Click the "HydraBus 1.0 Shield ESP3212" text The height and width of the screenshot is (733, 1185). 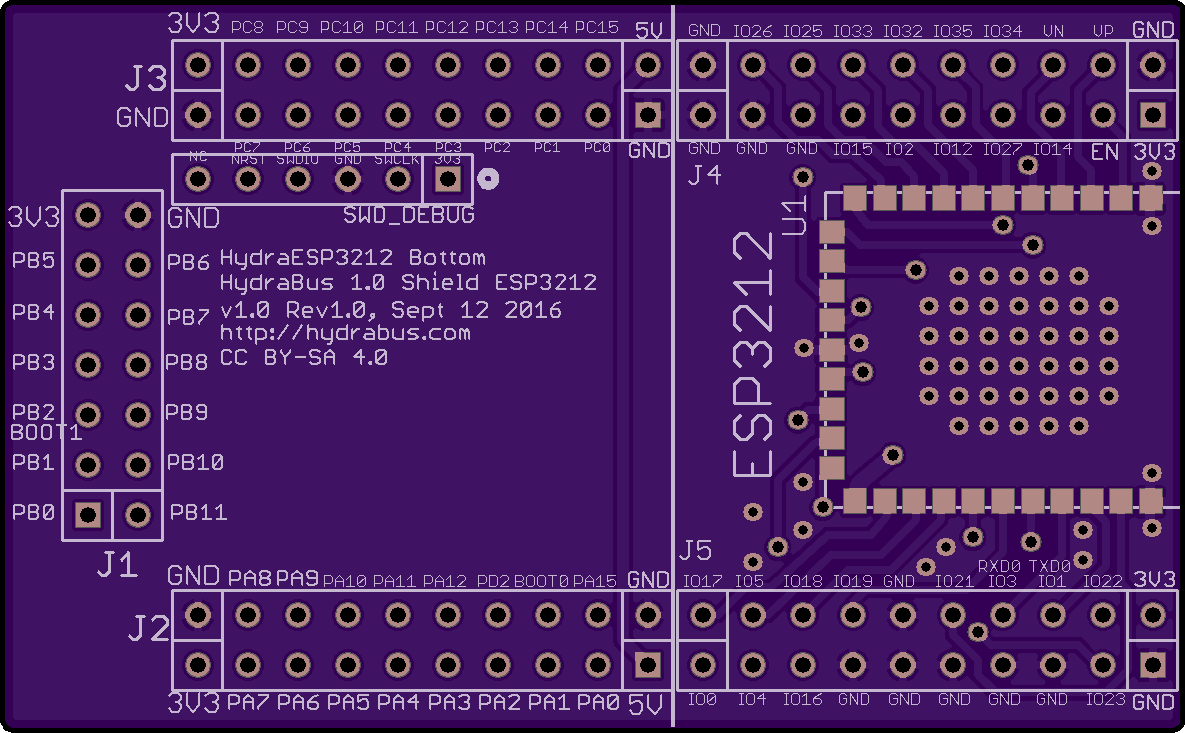(408, 283)
